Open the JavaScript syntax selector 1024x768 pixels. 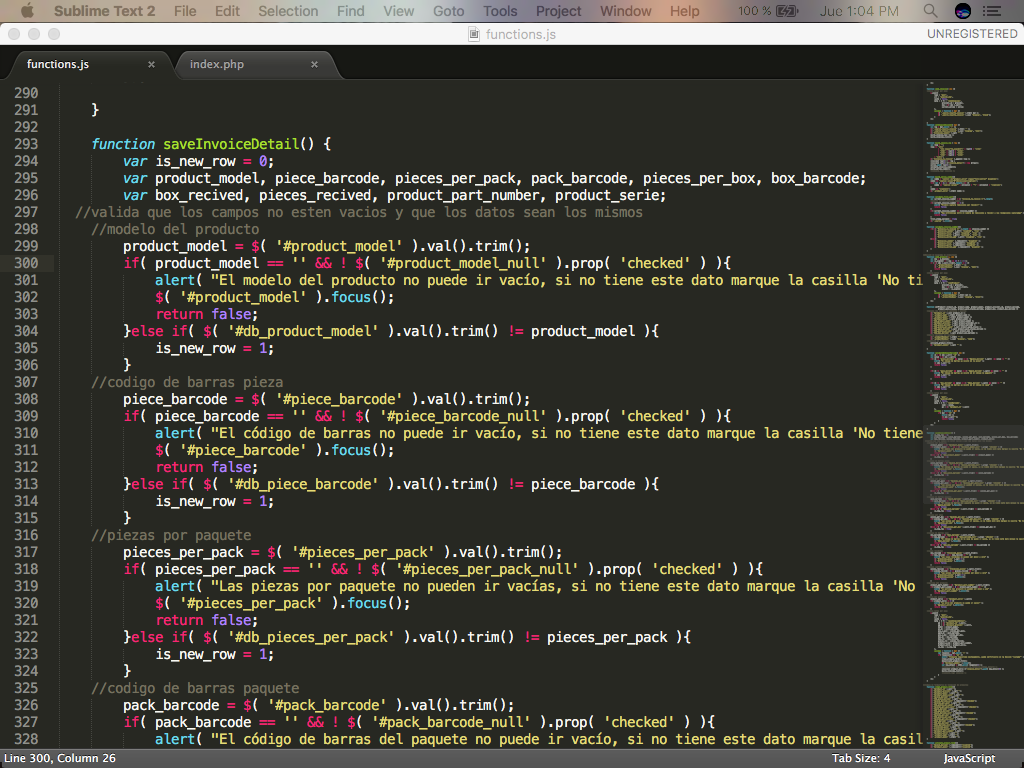click(969, 758)
